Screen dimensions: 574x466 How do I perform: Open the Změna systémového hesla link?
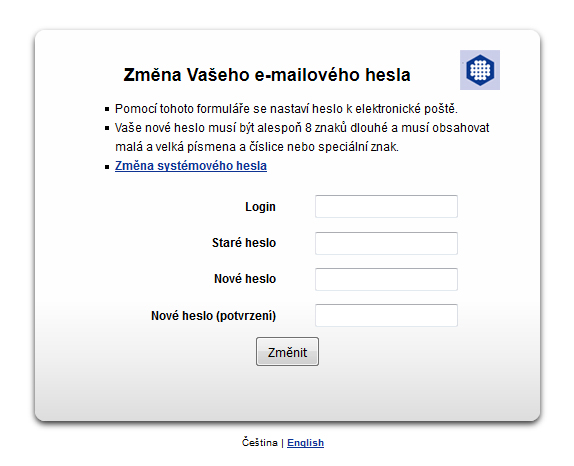pos(191,166)
